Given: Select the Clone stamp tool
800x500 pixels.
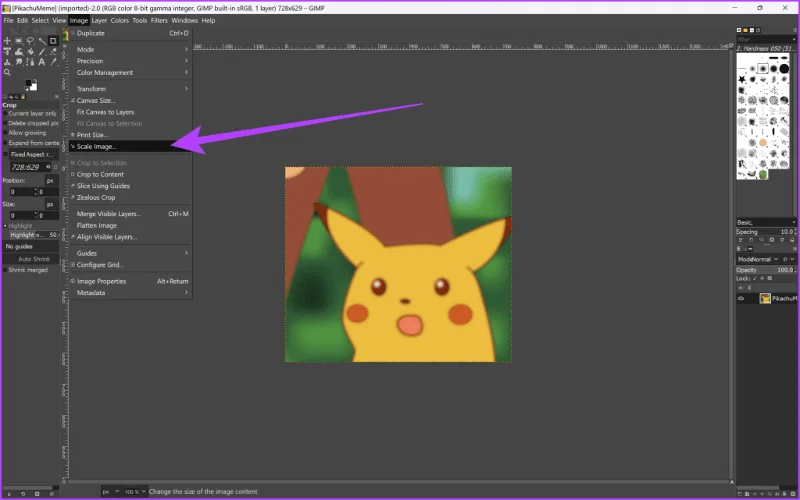Looking at the screenshot, I should coord(7,62).
